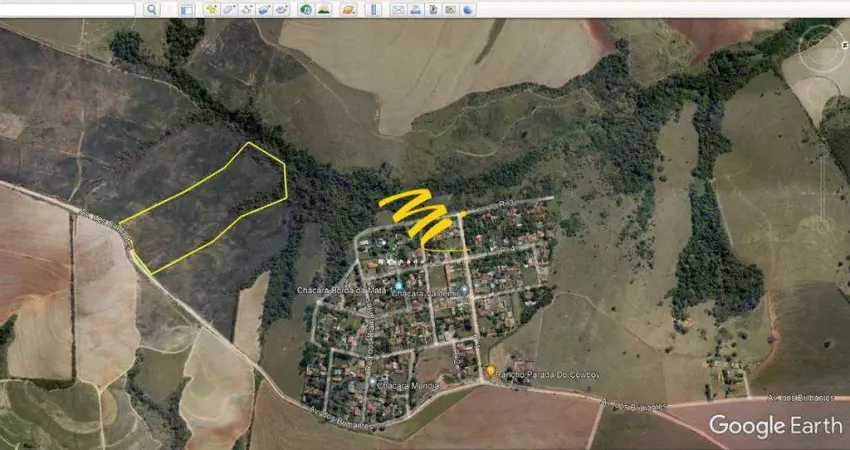Click the Rancho Parada Do Cowboy orange marker
This screenshot has width=850, height=450.
(x=490, y=371)
